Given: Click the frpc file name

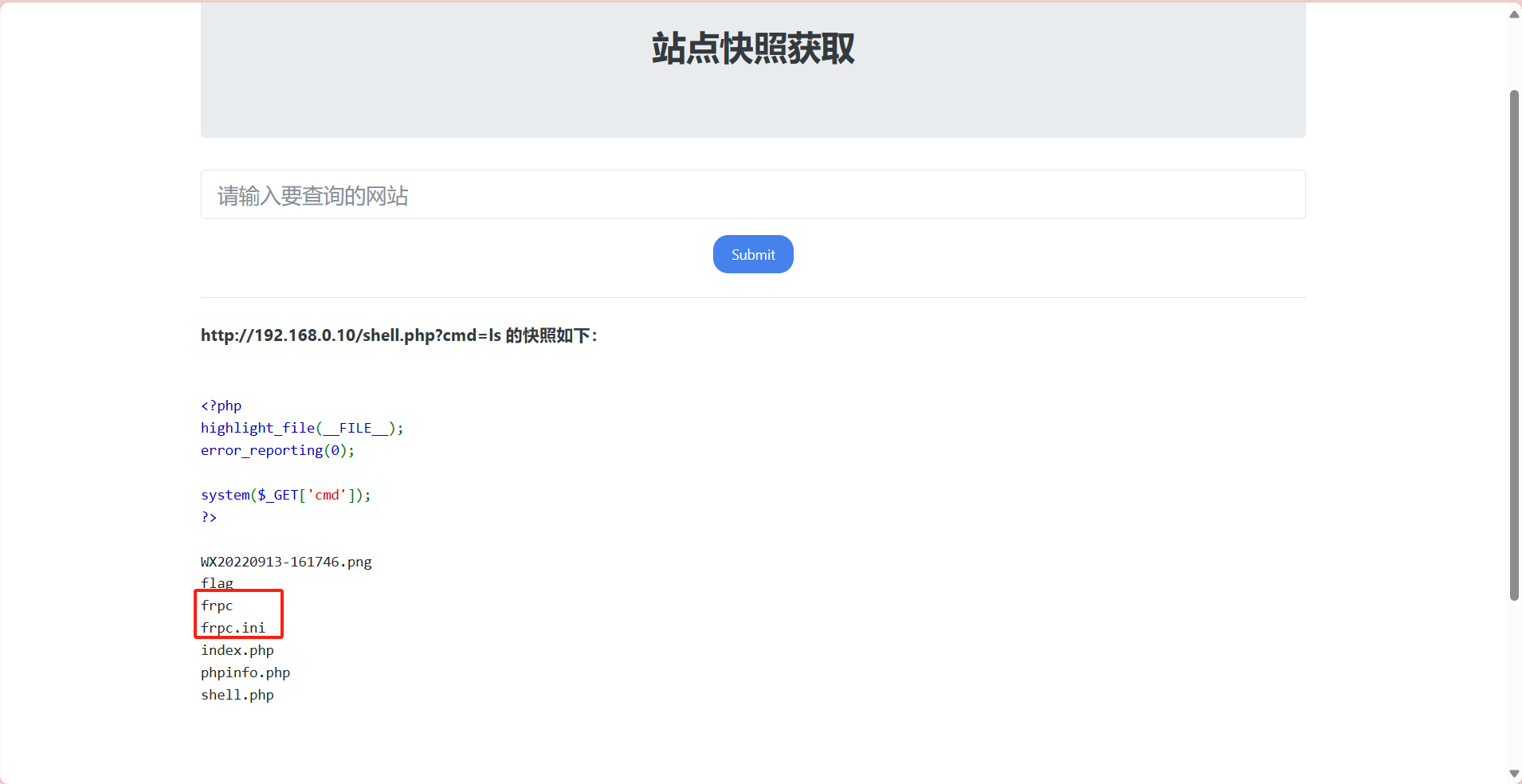Looking at the screenshot, I should pos(217,606).
